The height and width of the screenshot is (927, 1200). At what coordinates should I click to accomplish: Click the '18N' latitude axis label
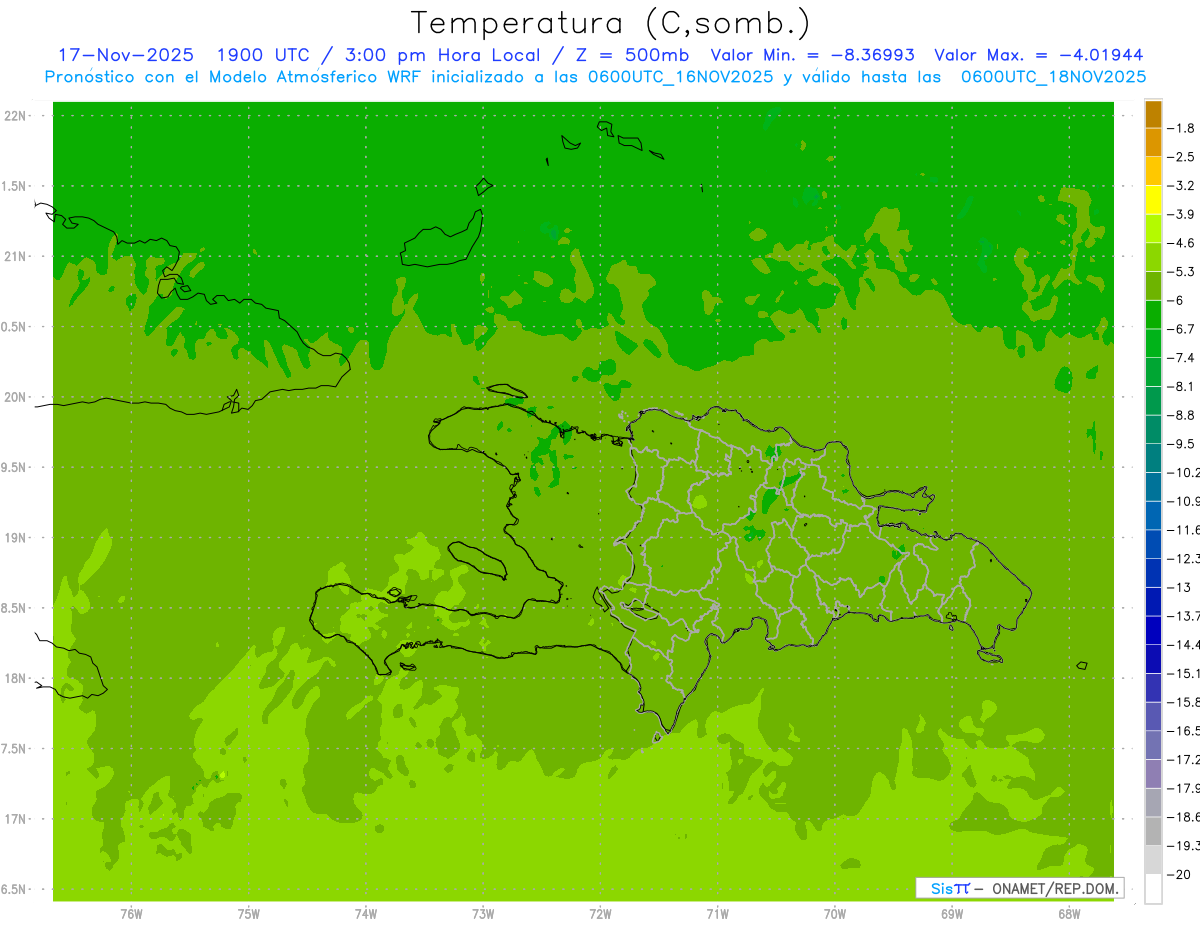pyautogui.click(x=17, y=679)
